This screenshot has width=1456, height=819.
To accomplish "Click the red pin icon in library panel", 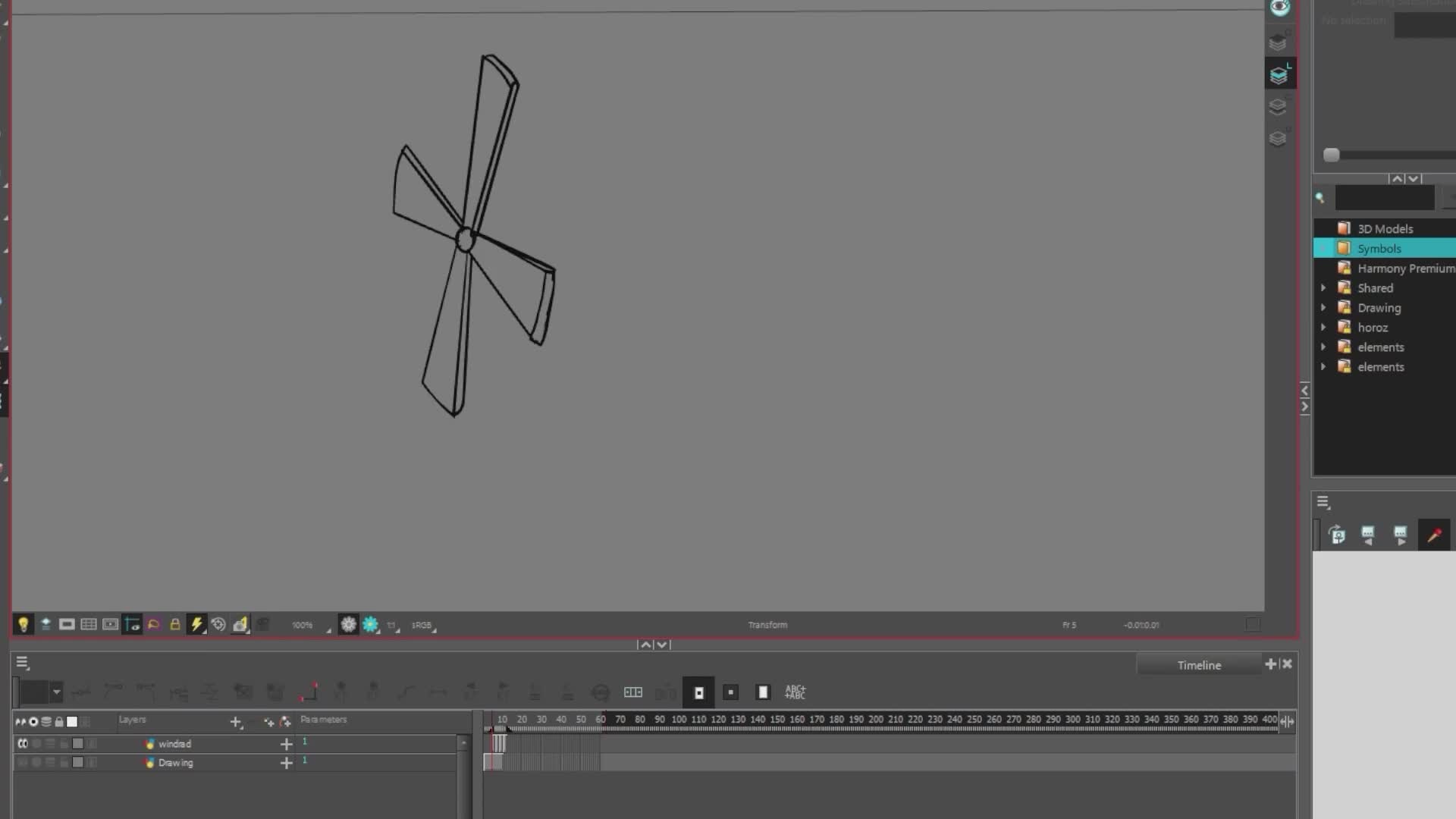I will coord(1434,535).
